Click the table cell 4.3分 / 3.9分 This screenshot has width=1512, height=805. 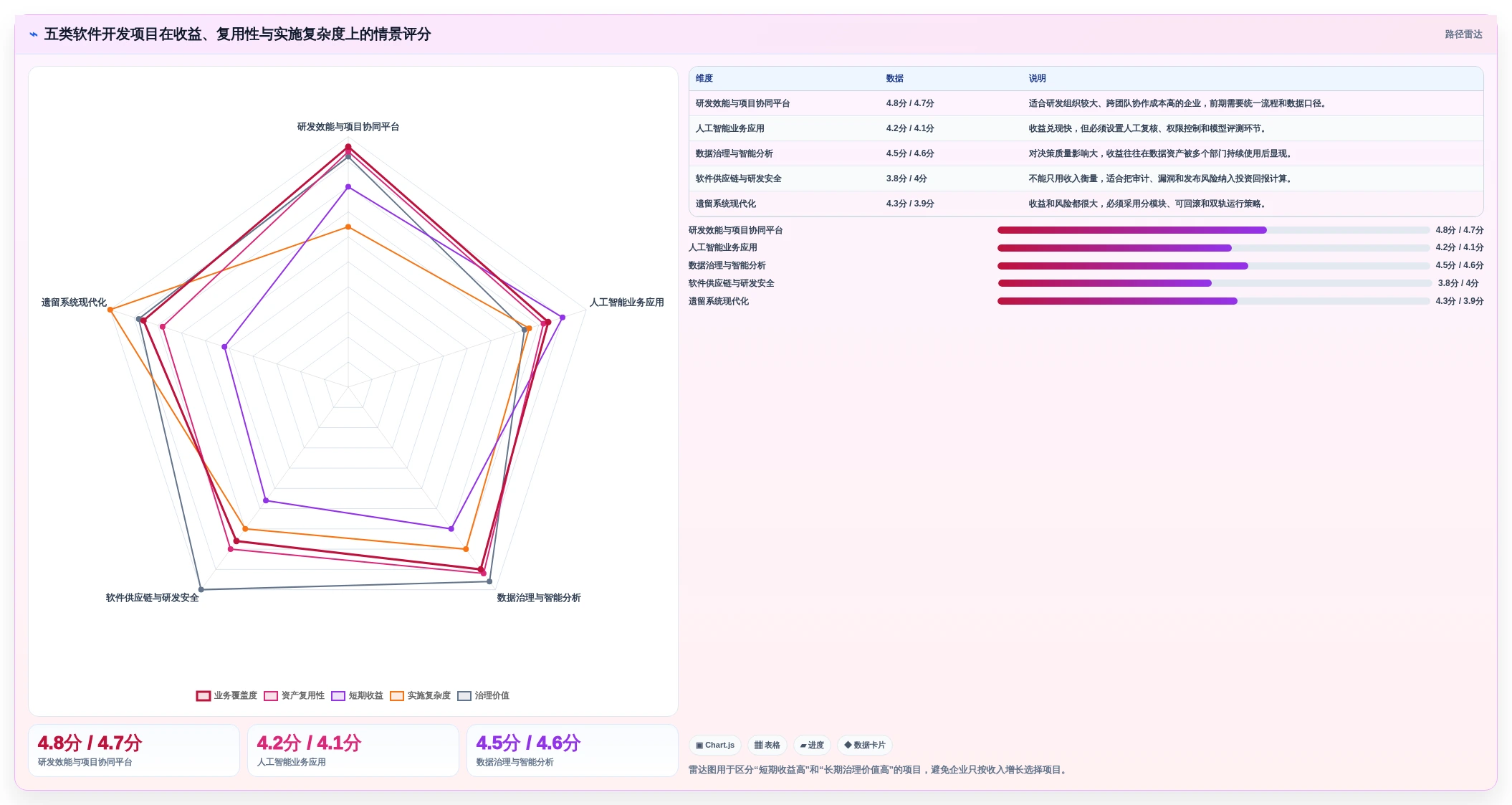[x=910, y=204]
